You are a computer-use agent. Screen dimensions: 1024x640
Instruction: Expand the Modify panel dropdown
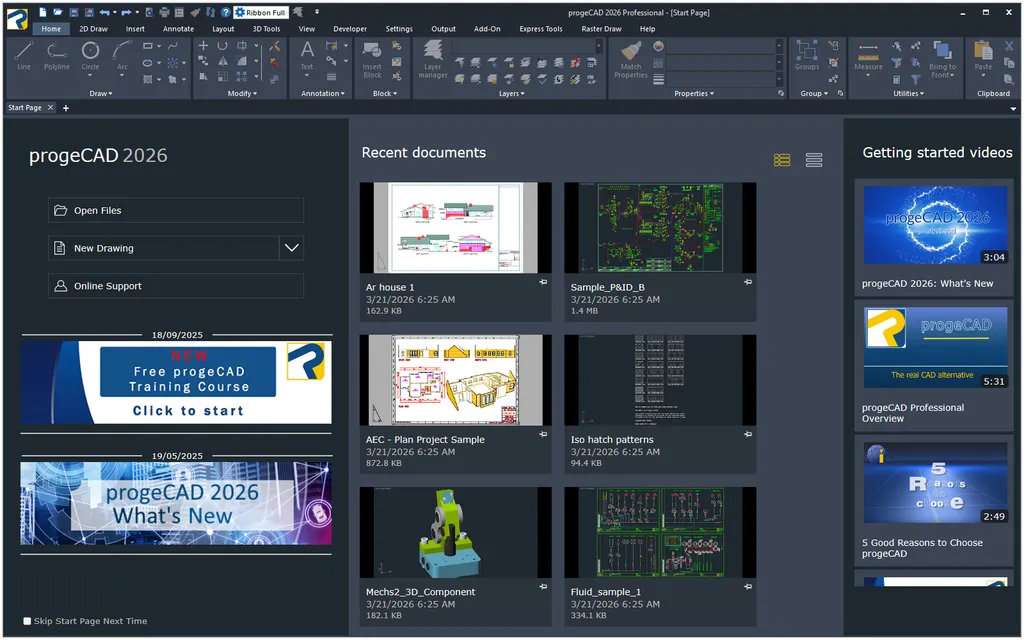tap(242, 93)
